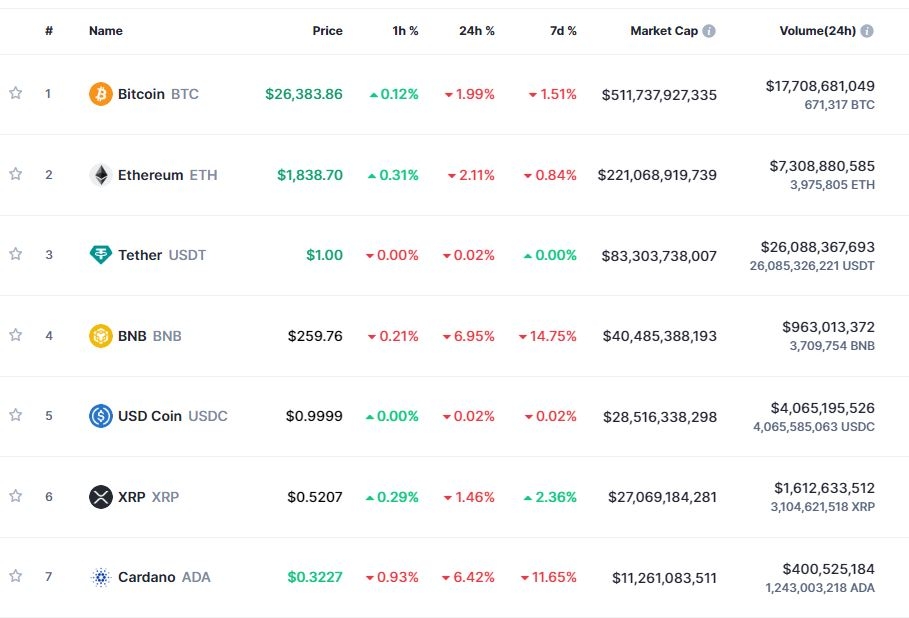Click Cardano's price of $0.3227
909x618 pixels.
tap(315, 577)
